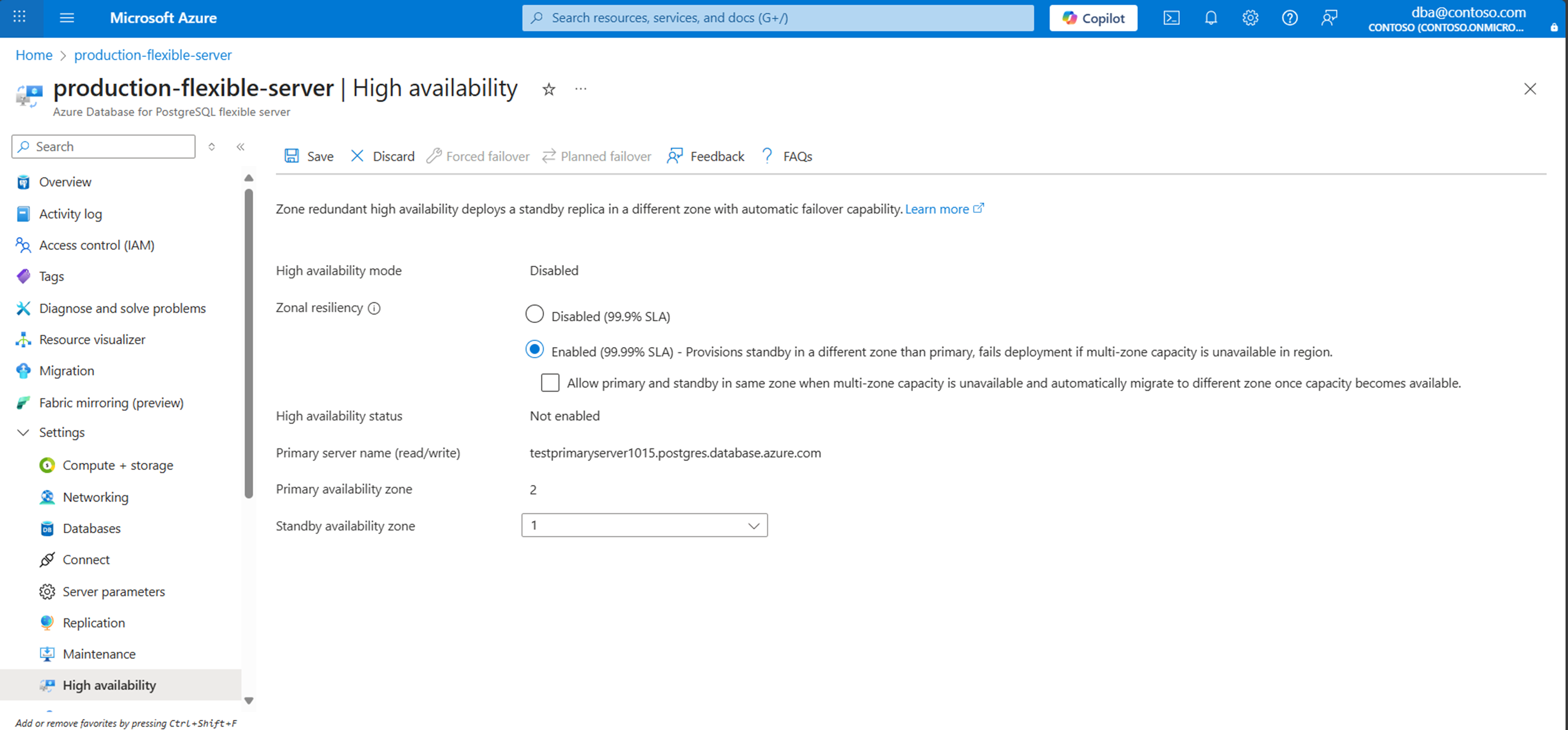Open Standby availability zone dropdown

click(x=644, y=525)
